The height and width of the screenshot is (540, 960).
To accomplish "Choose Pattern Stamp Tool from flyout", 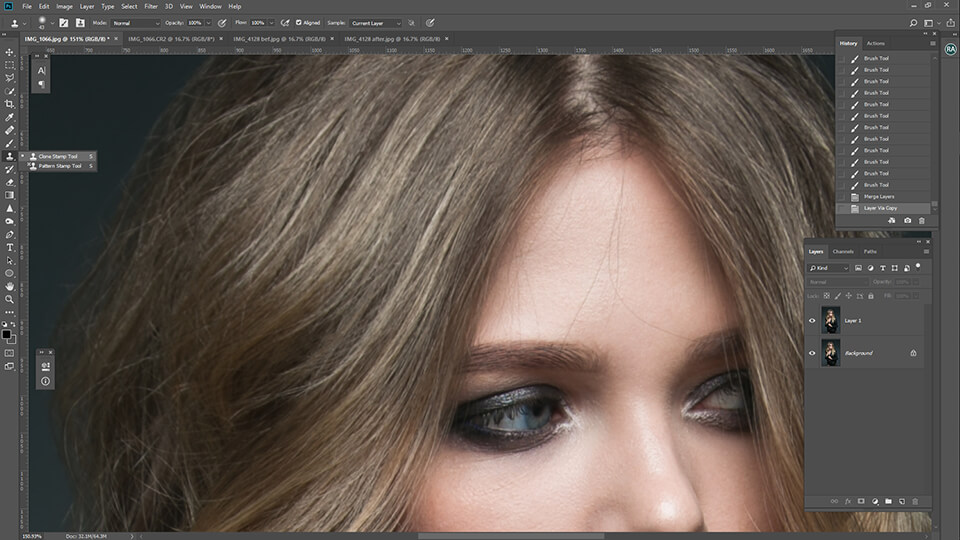I will click(60, 166).
